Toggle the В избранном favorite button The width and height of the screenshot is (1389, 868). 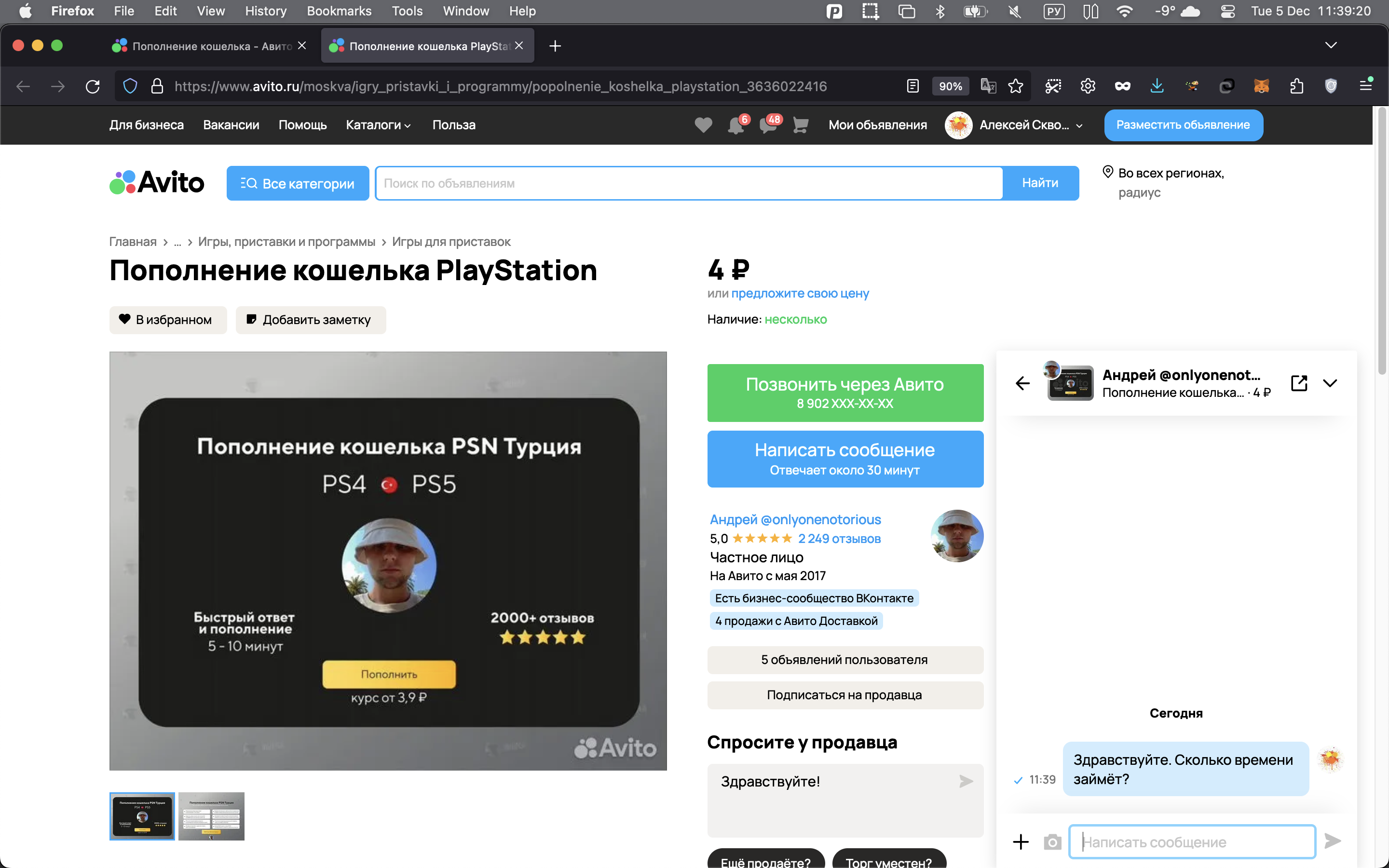(x=168, y=320)
